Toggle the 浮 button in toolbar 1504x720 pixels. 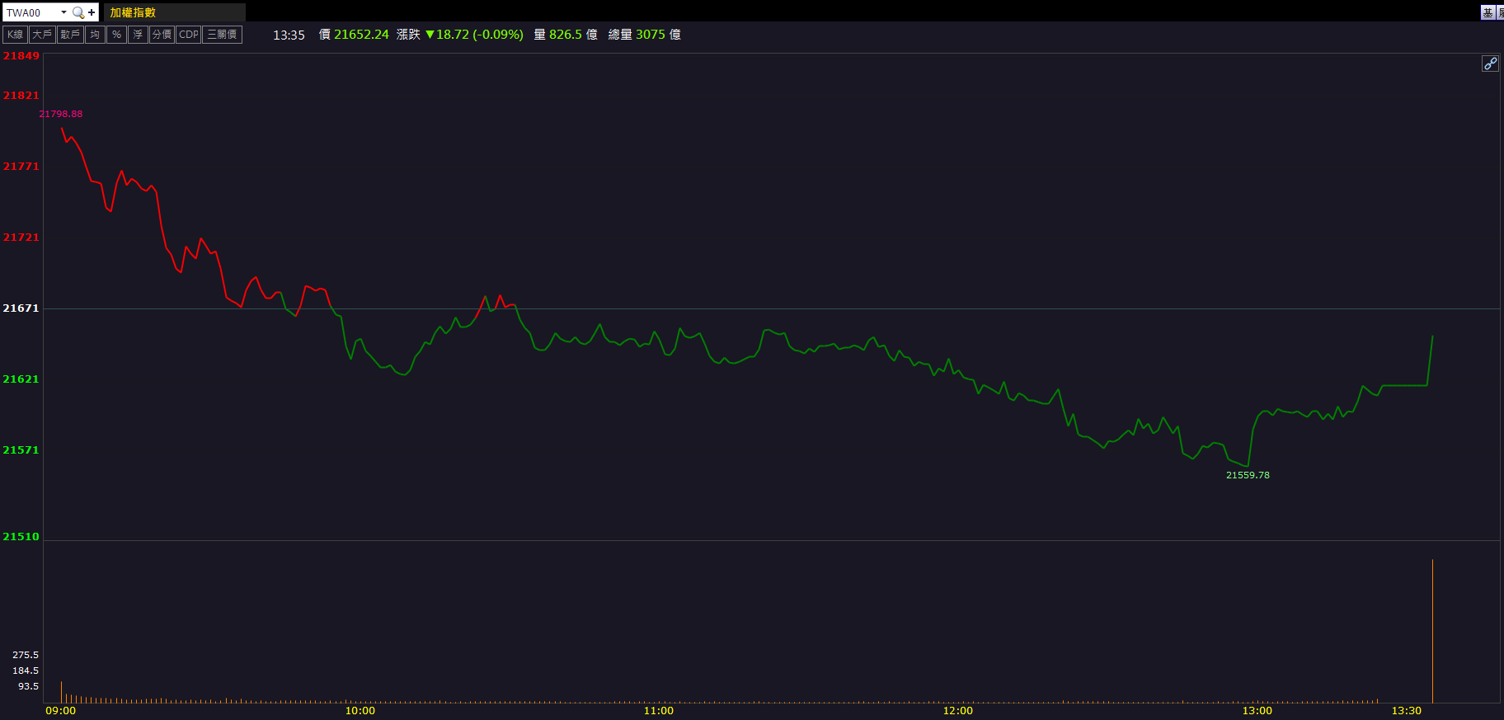(x=138, y=34)
